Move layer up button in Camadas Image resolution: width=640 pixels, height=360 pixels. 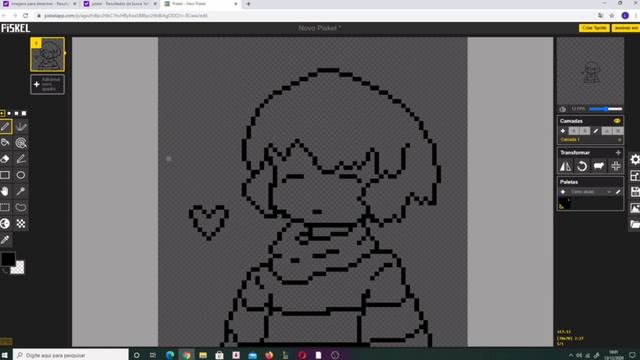(x=574, y=131)
